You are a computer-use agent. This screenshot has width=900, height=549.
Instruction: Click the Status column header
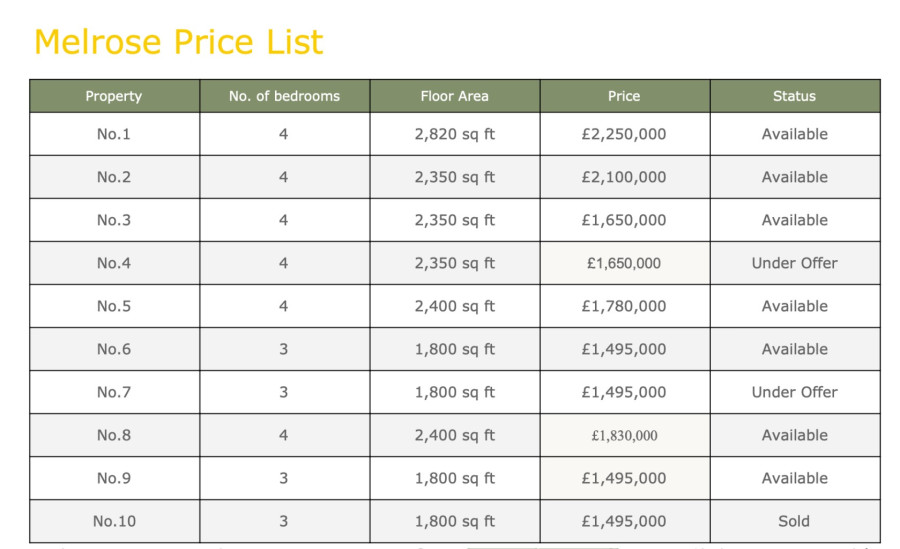[x=795, y=96]
